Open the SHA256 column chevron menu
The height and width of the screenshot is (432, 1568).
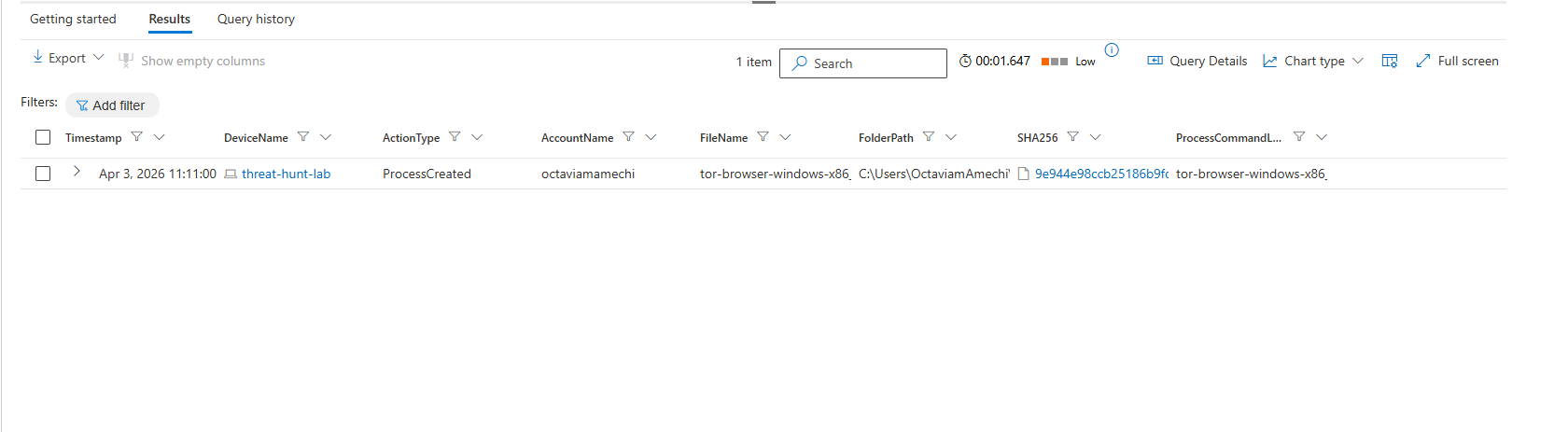coord(1096,136)
